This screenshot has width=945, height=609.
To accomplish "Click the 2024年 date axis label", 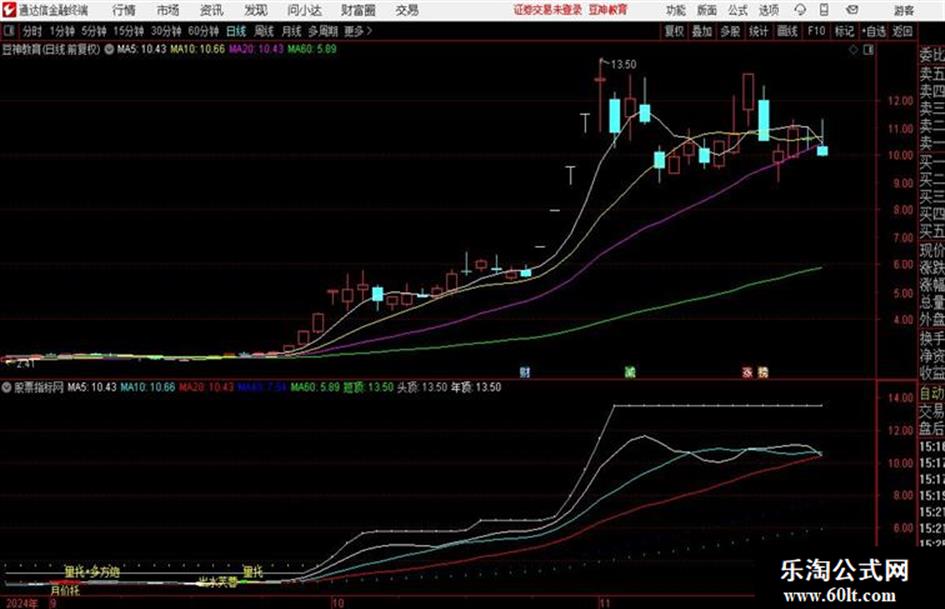I will click(x=22, y=602).
